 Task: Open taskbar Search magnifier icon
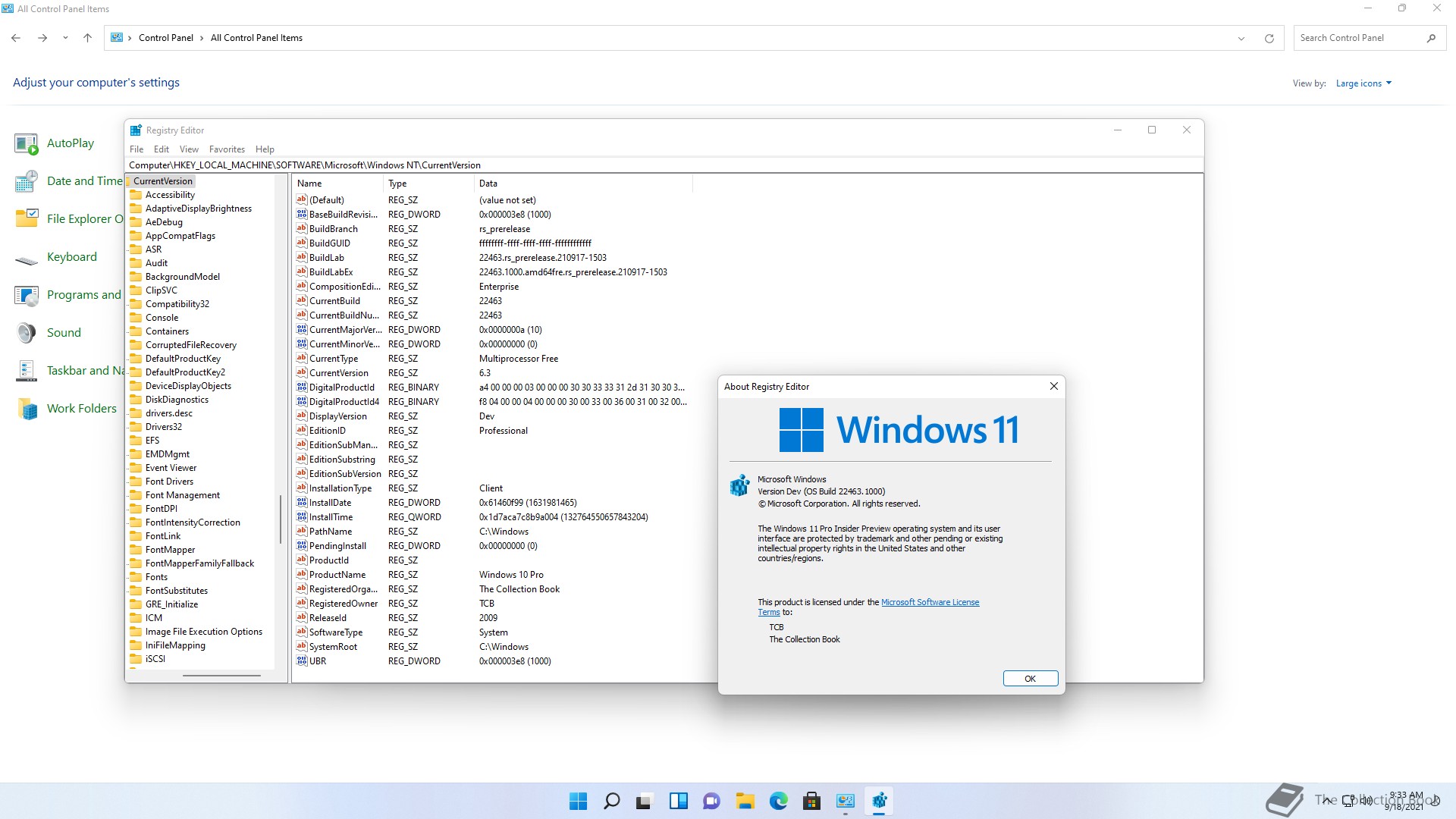[611, 801]
